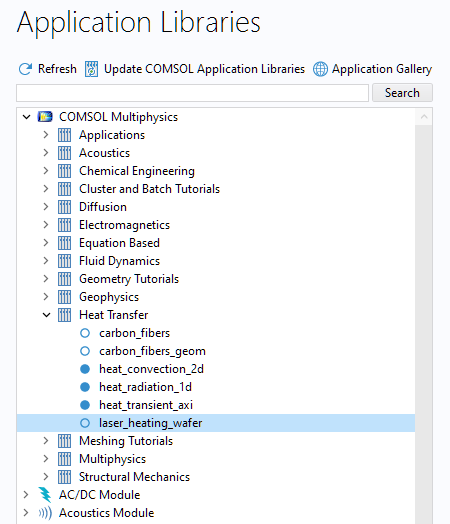Click the Chemical Engineering library icon
Screen dimensions: 450x524
tap(64, 171)
